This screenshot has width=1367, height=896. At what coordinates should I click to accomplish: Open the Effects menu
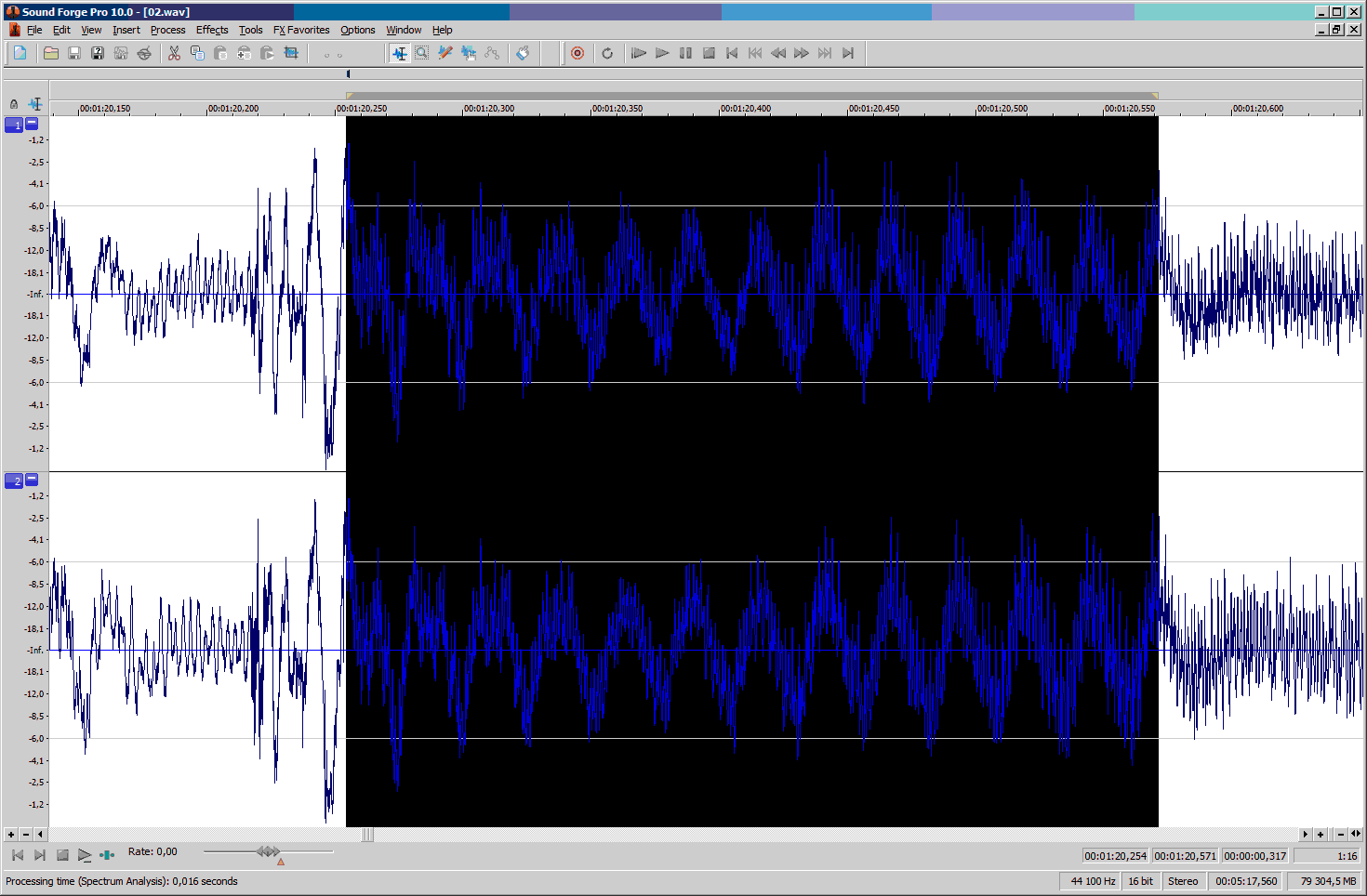click(x=212, y=30)
